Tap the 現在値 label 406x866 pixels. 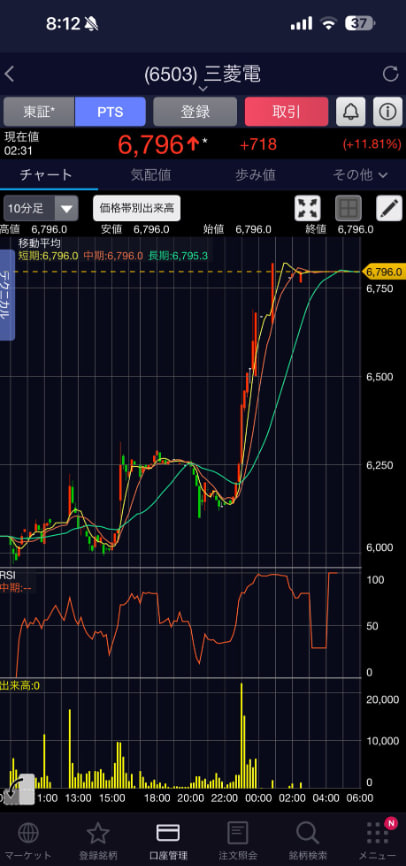(22, 138)
